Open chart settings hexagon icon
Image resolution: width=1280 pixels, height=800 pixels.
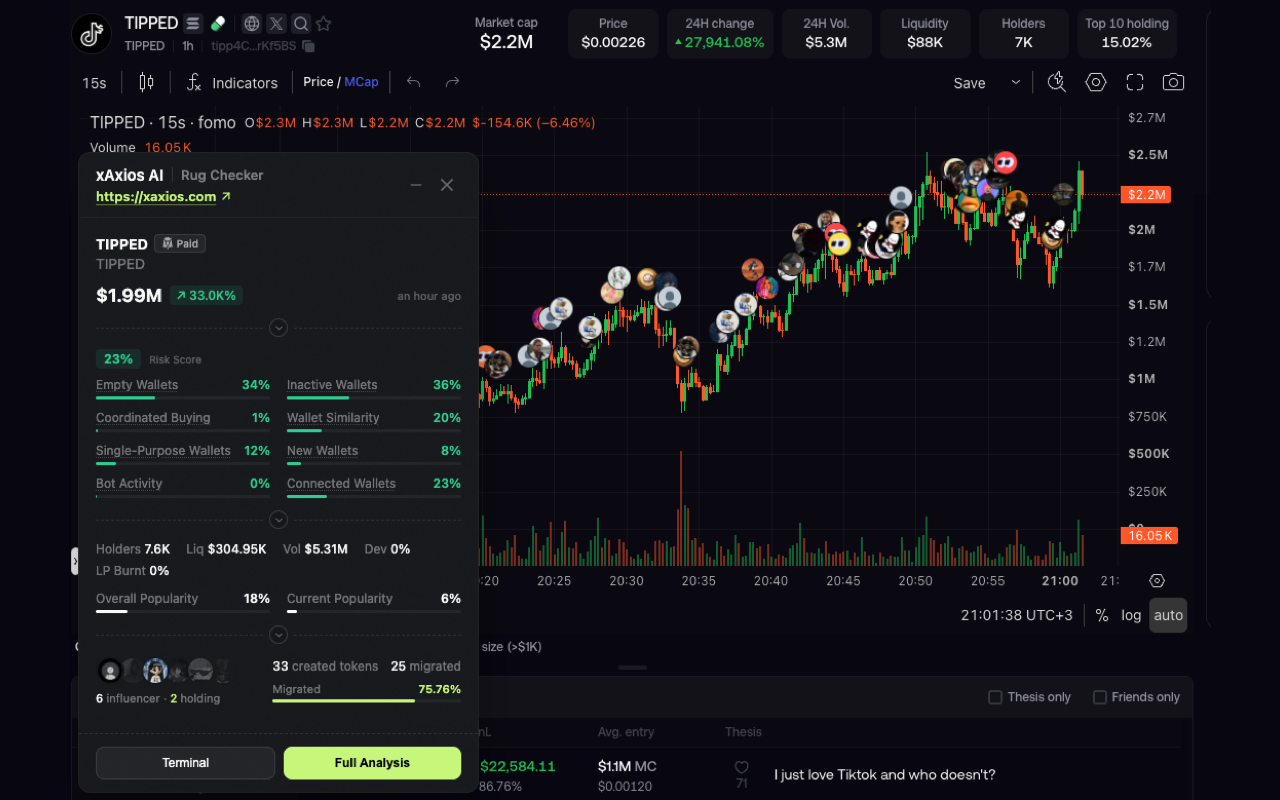[x=1096, y=83]
